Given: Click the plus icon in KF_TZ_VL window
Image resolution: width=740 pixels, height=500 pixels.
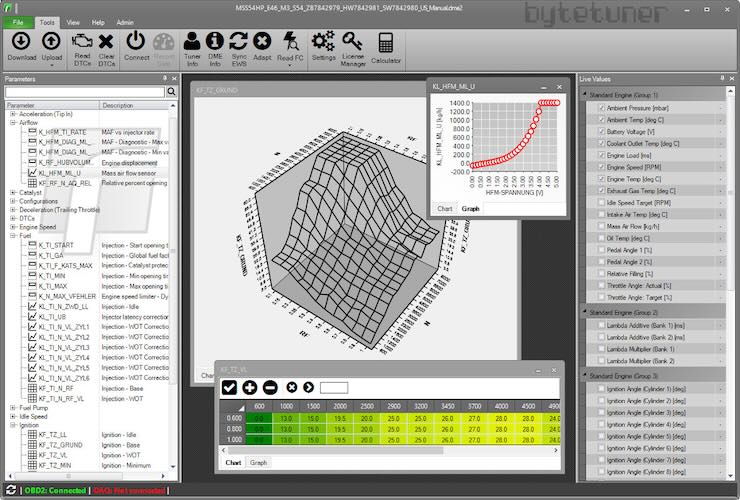Looking at the screenshot, I should 249,387.
